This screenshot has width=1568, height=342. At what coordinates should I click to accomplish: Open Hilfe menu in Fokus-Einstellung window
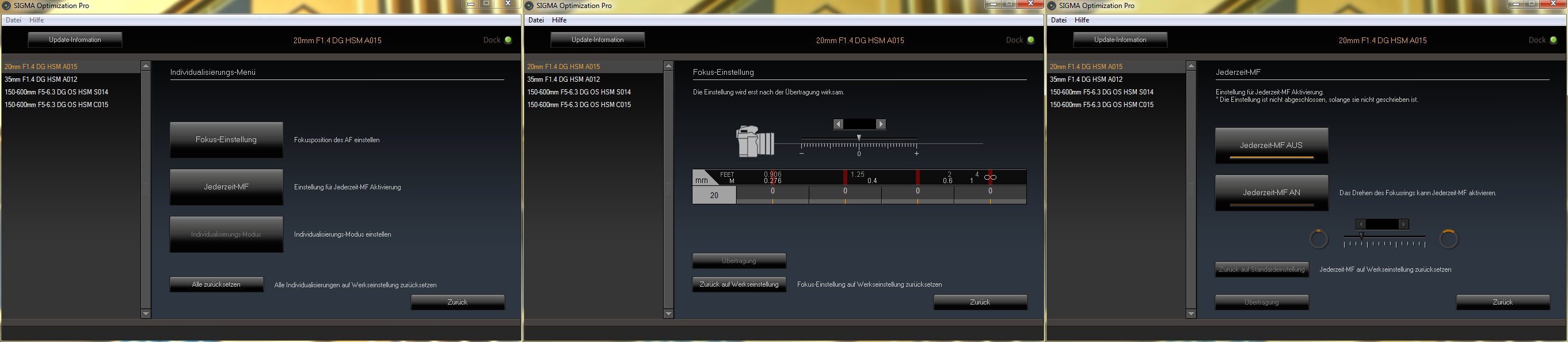[560, 20]
